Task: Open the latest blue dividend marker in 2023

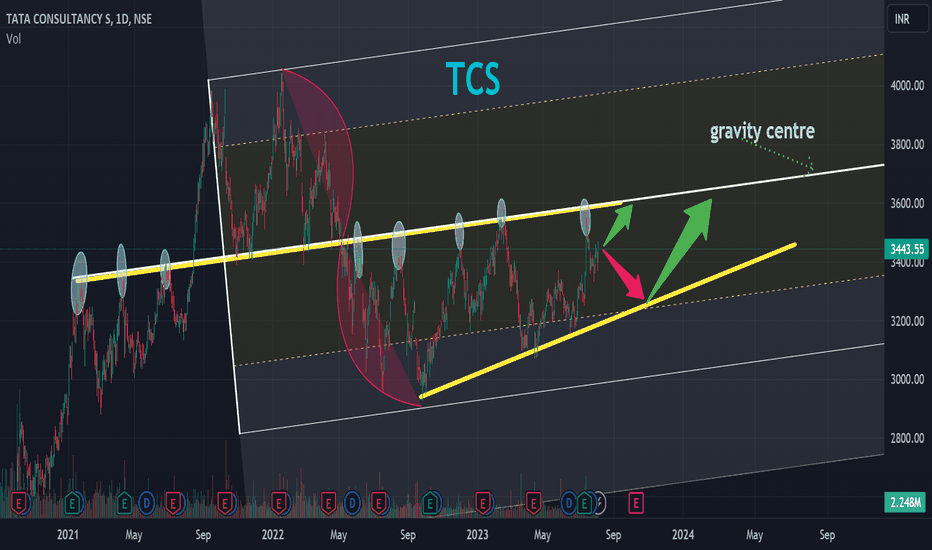Action: pos(569,504)
